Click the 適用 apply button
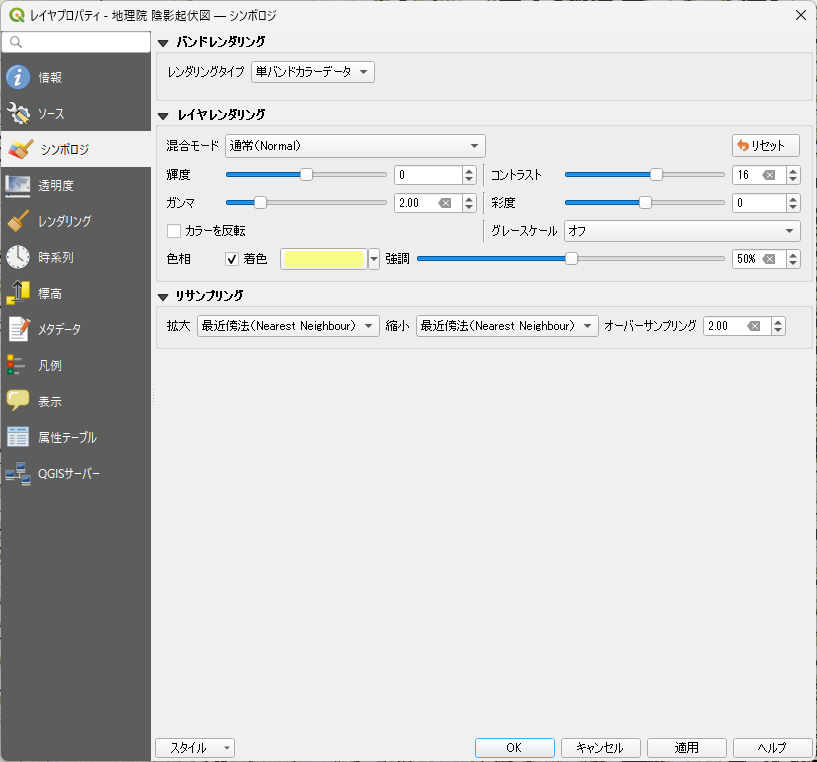This screenshot has height=762, width=817. [x=687, y=748]
